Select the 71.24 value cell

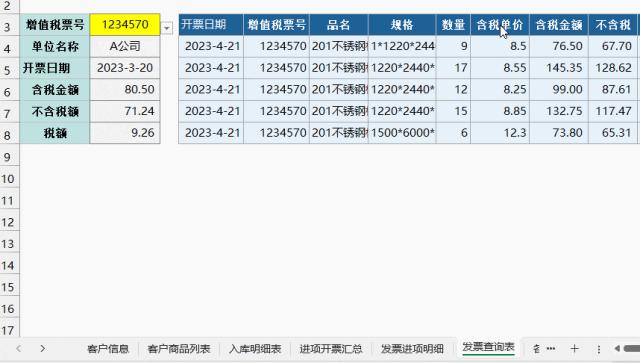[x=125, y=111]
